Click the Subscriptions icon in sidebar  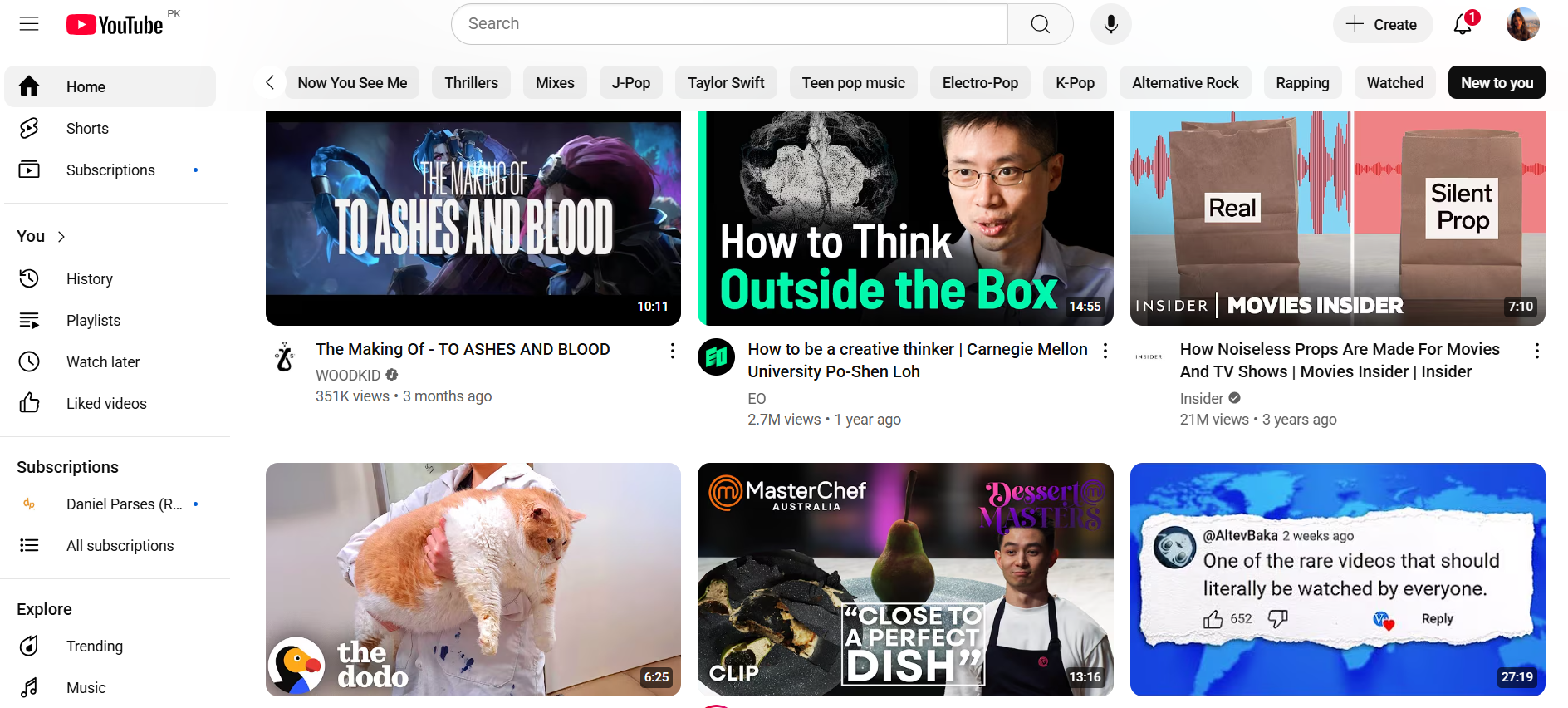(29, 170)
